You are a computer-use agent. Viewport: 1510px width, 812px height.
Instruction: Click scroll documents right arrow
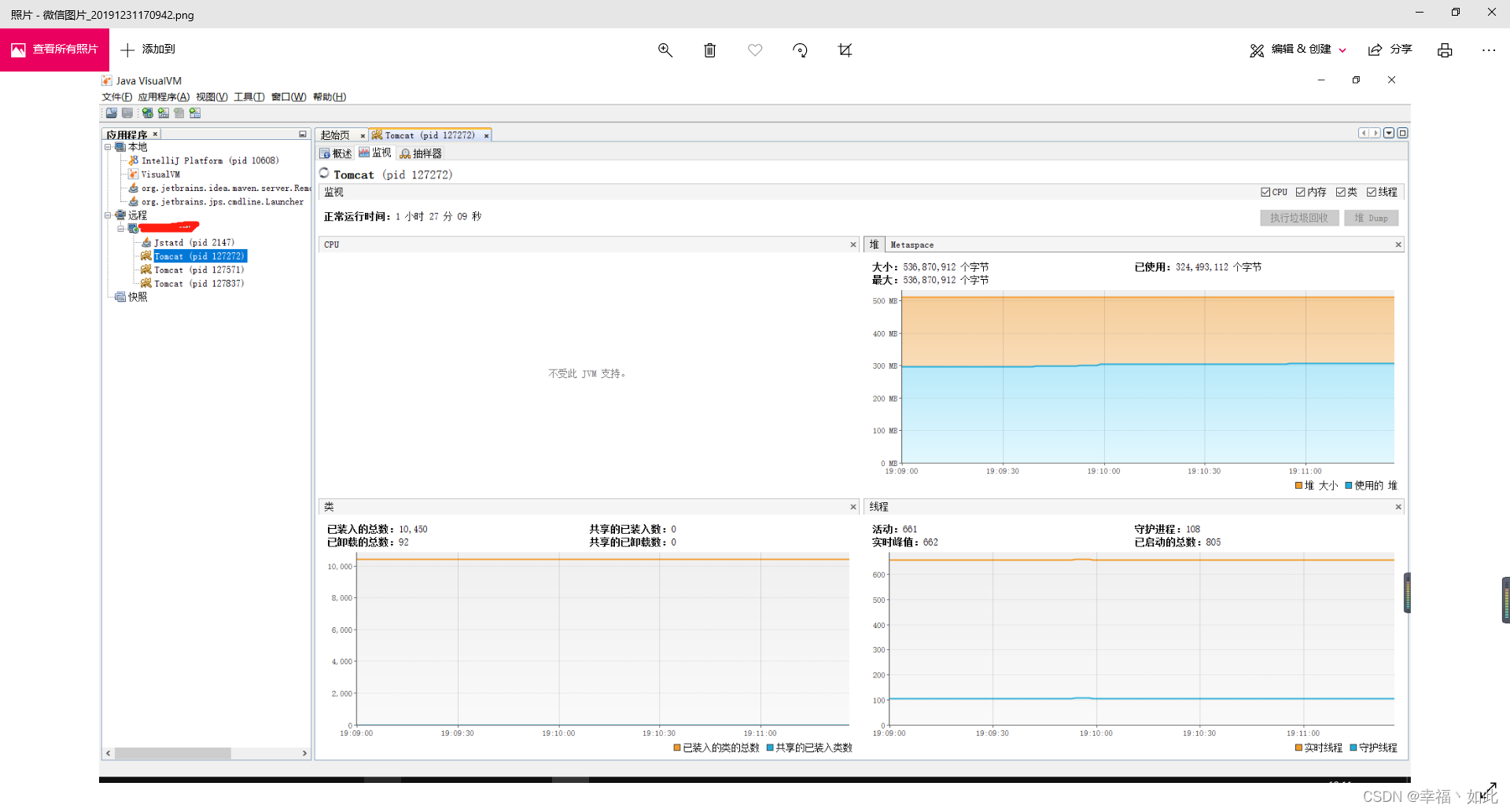tap(1376, 133)
